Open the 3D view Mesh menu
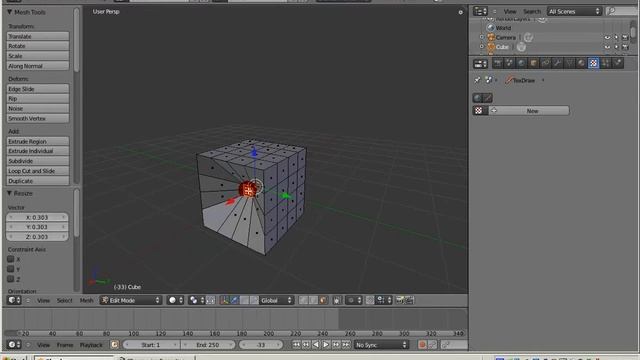The width and height of the screenshot is (640, 360). pyautogui.click(x=86, y=300)
